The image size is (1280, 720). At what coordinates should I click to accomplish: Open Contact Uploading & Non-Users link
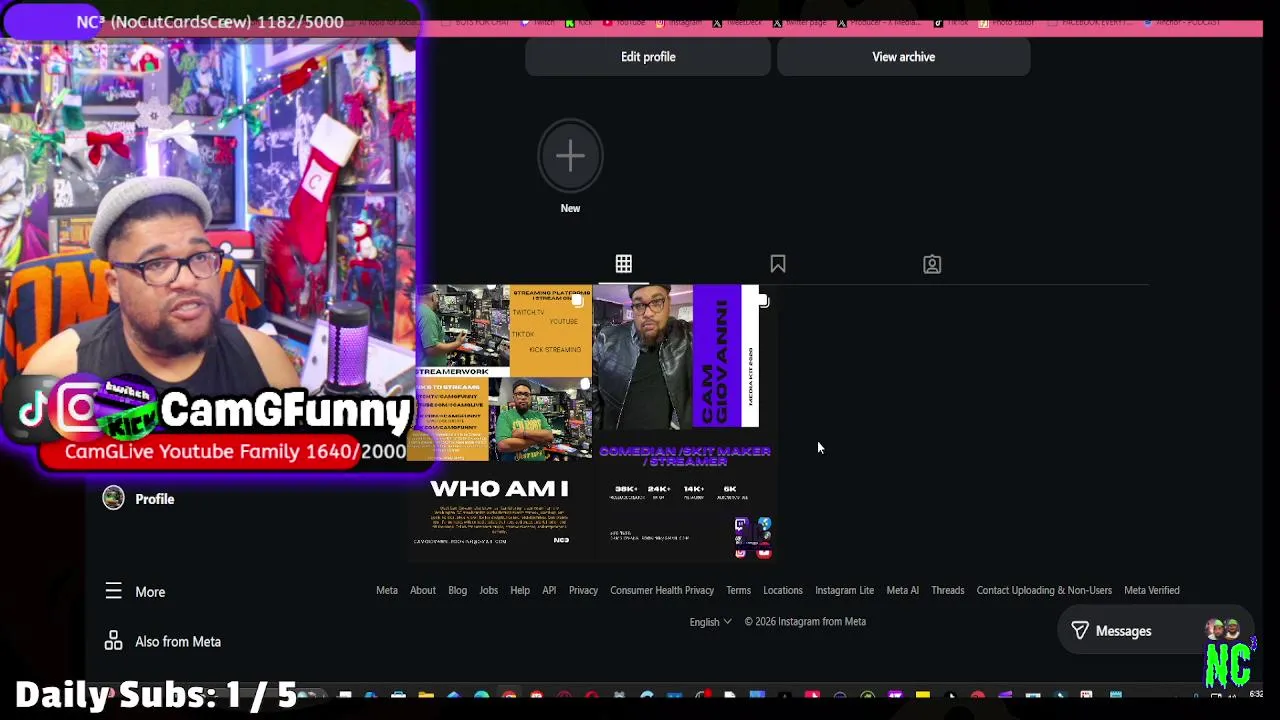pos(1044,590)
